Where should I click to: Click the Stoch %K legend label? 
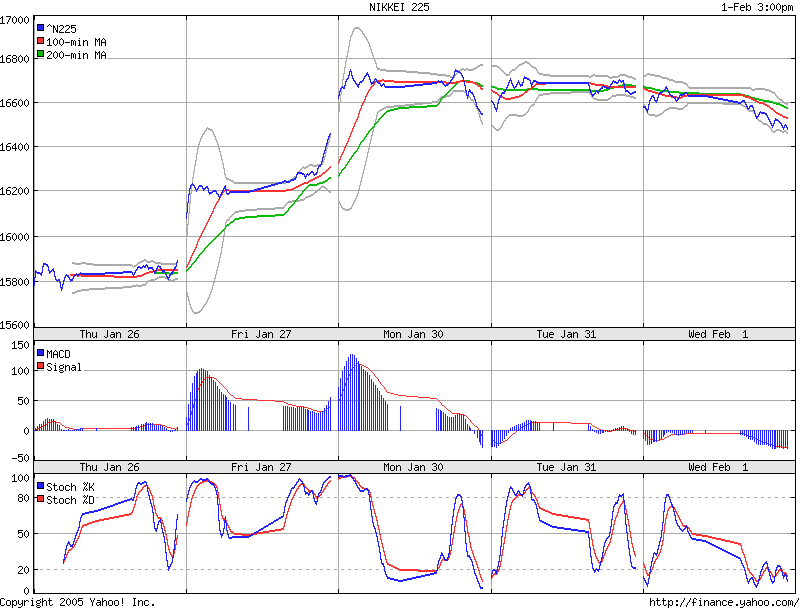coord(70,487)
